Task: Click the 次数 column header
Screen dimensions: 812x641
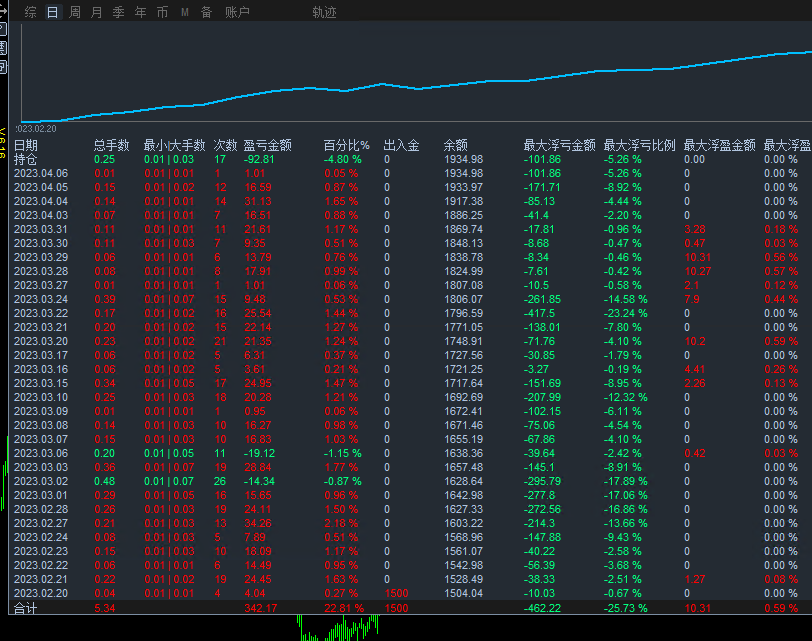Action: click(x=225, y=145)
